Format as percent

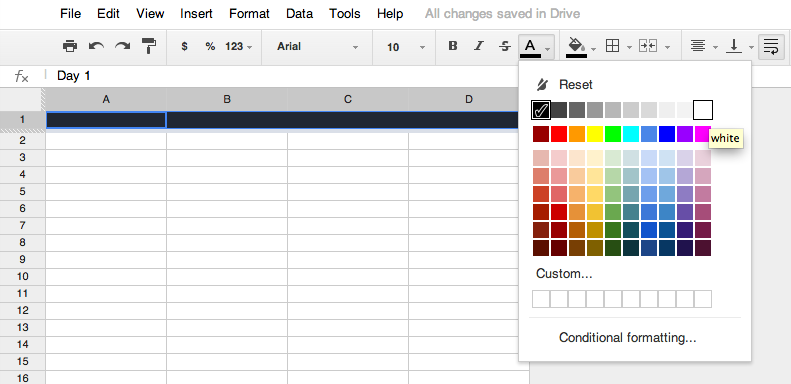210,46
